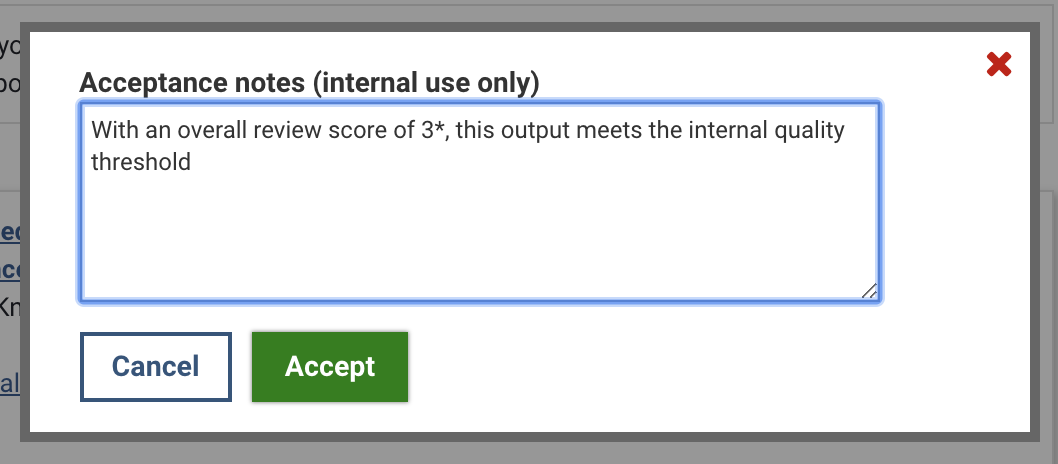Grab the textarea resize handle
Screen dimensions: 1058x464
coord(869,290)
